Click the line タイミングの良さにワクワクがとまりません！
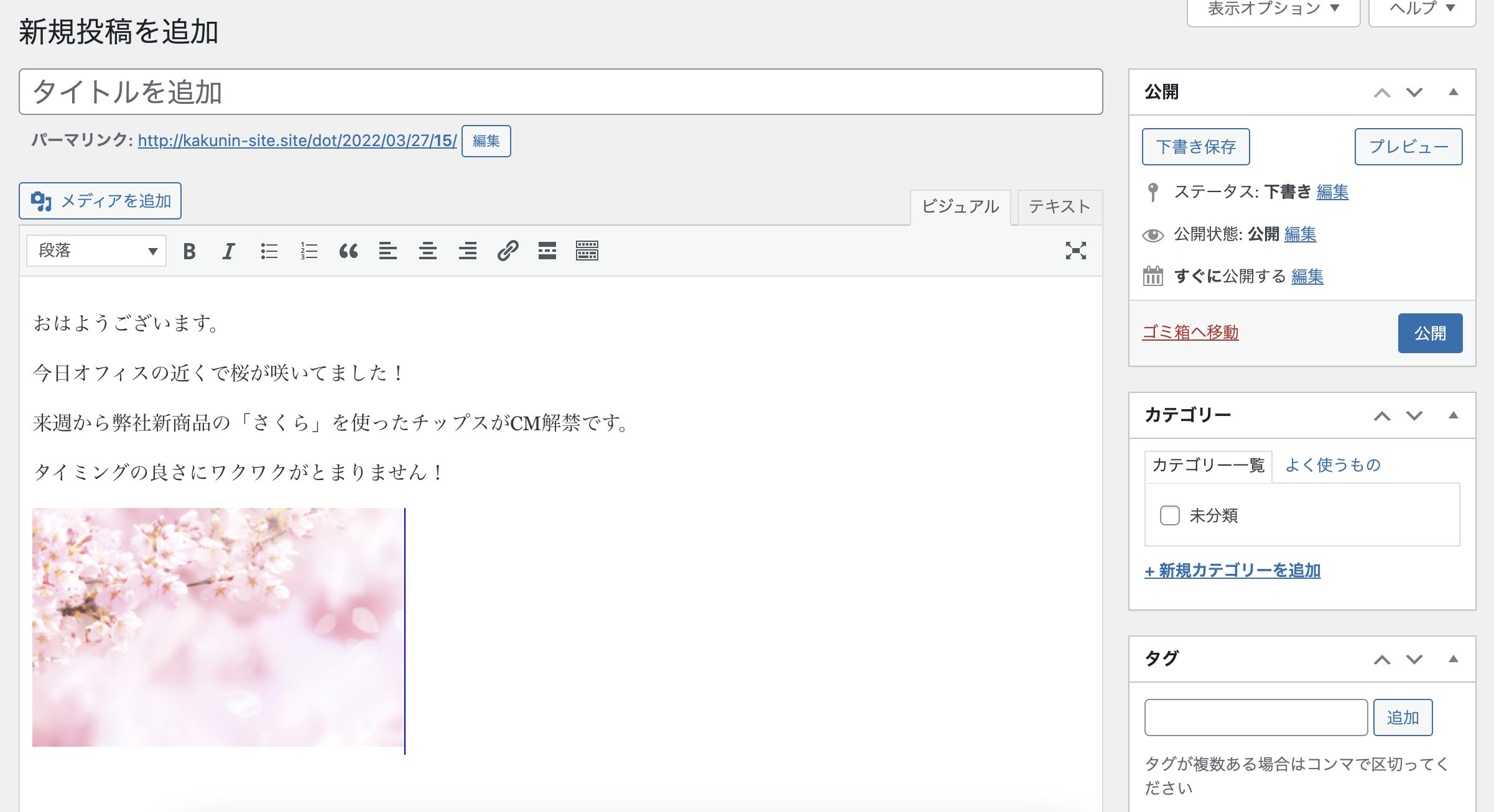The width and height of the screenshot is (1494, 812). [239, 473]
